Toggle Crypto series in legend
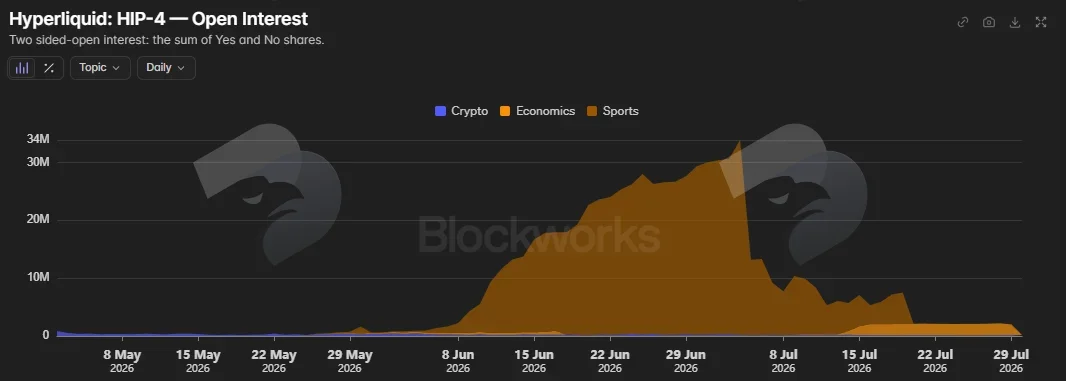This screenshot has height=381, width=1066. pyautogui.click(x=462, y=111)
